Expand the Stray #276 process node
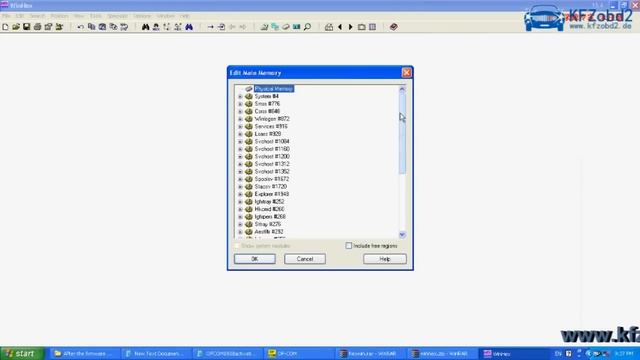640x360 pixels. click(x=240, y=224)
